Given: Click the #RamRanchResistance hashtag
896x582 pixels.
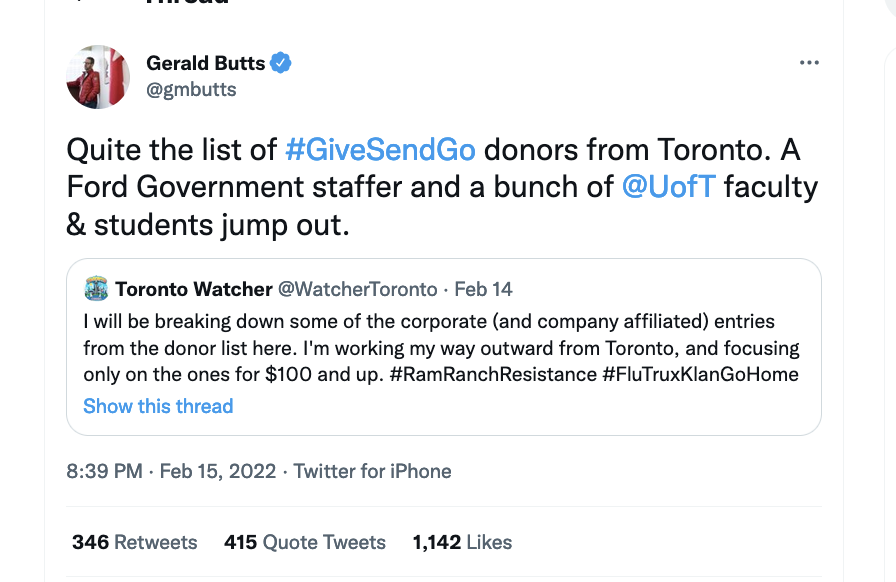Looking at the screenshot, I should (x=493, y=374).
